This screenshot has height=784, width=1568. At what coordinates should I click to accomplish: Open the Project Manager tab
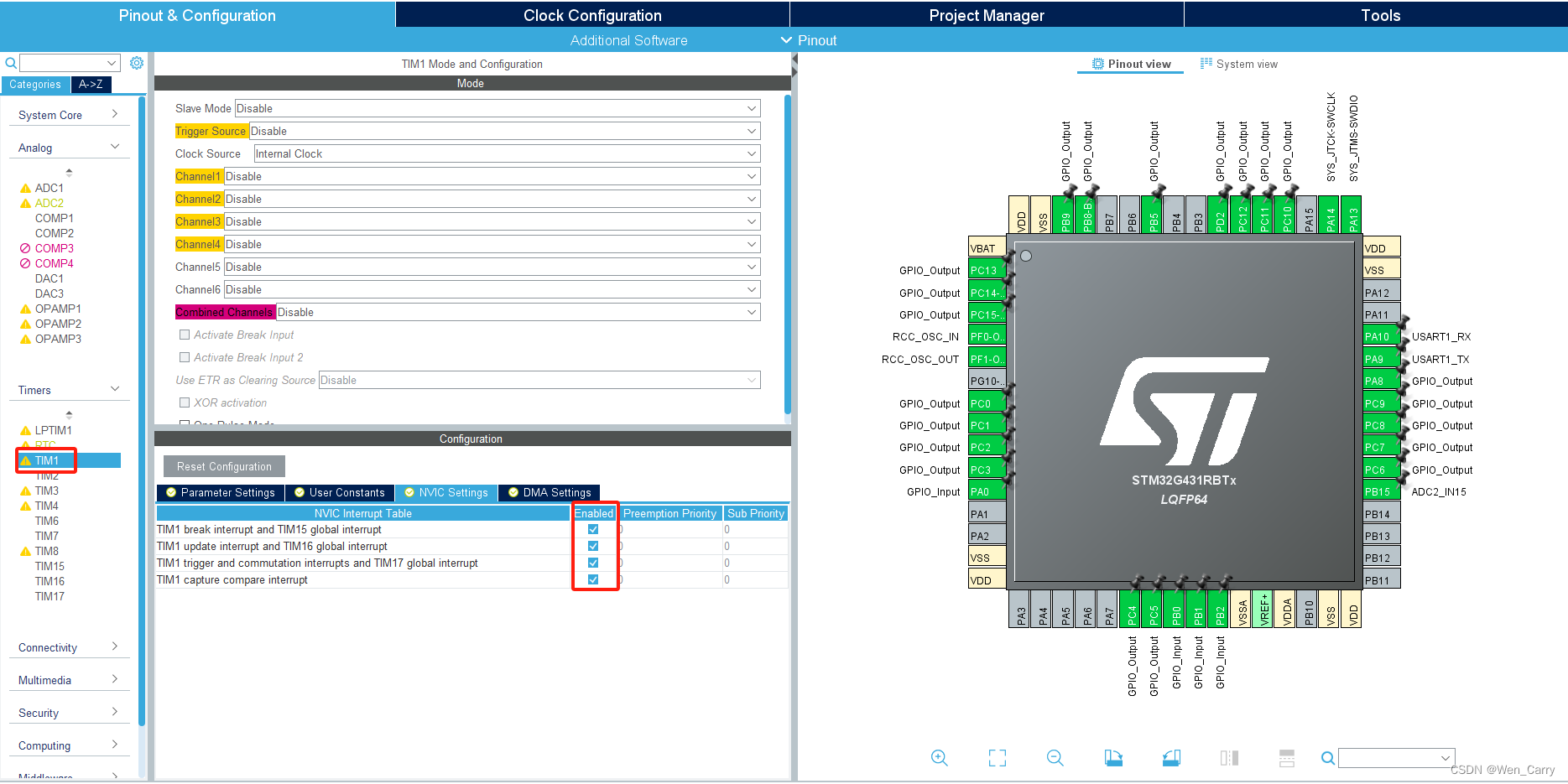(987, 15)
